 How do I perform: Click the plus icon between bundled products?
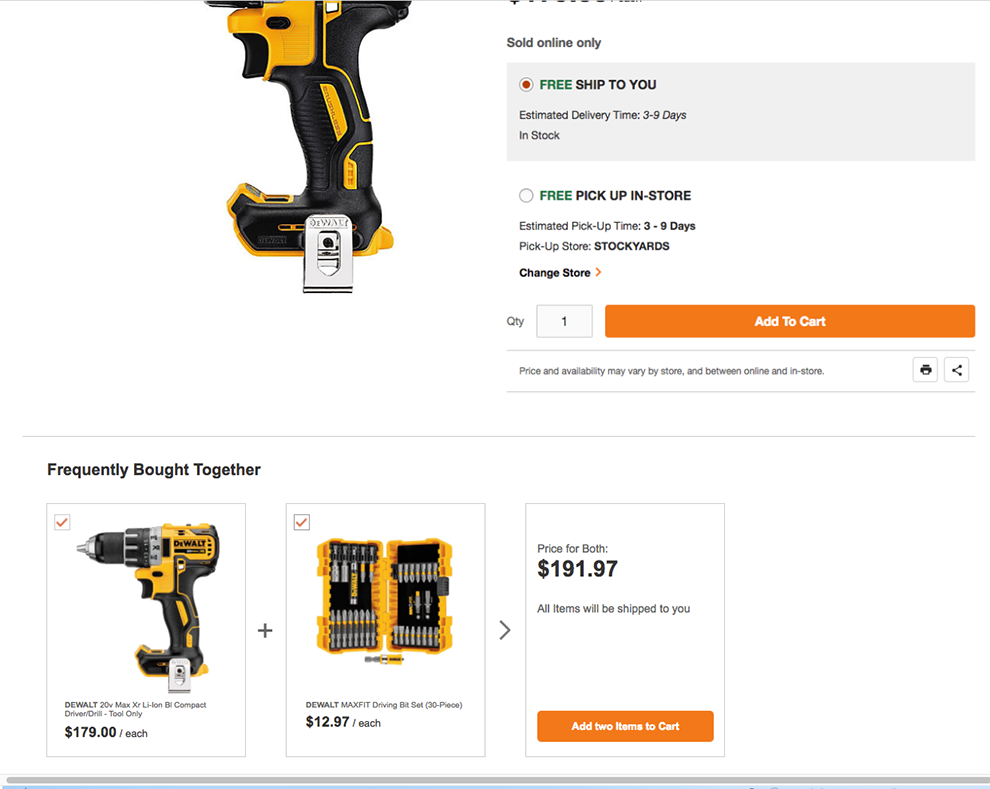point(265,630)
